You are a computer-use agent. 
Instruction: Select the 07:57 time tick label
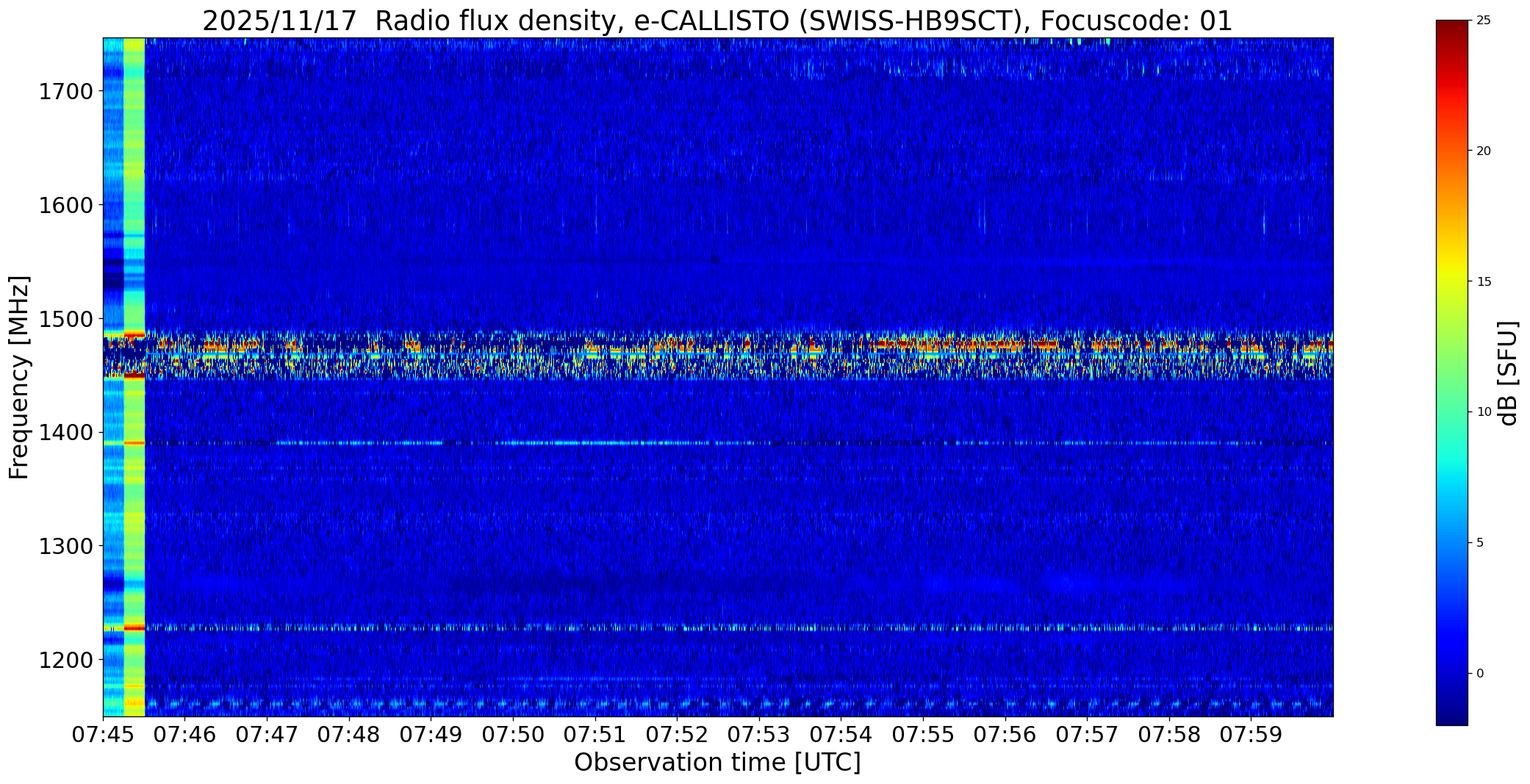1087,735
